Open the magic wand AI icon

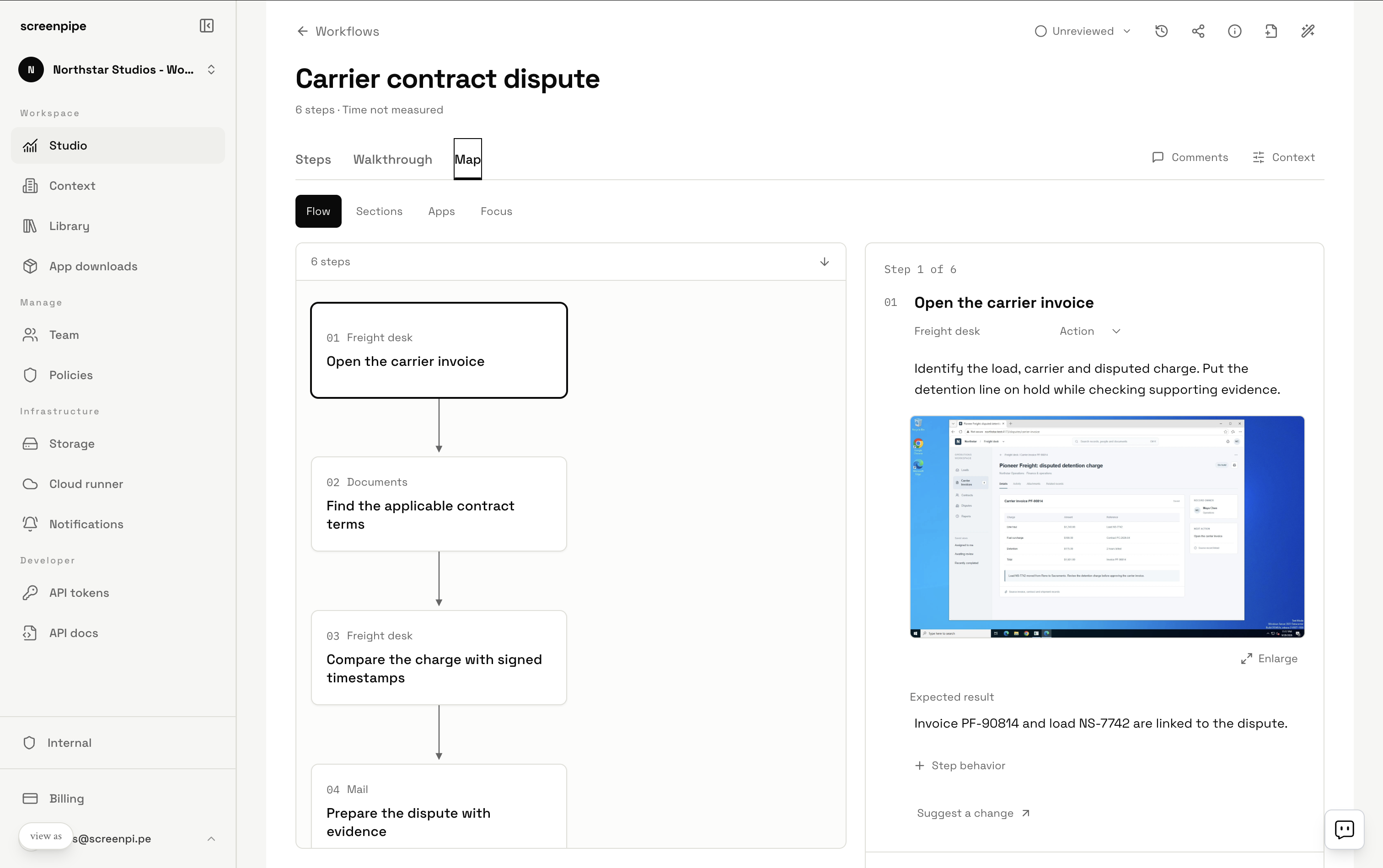1308,31
